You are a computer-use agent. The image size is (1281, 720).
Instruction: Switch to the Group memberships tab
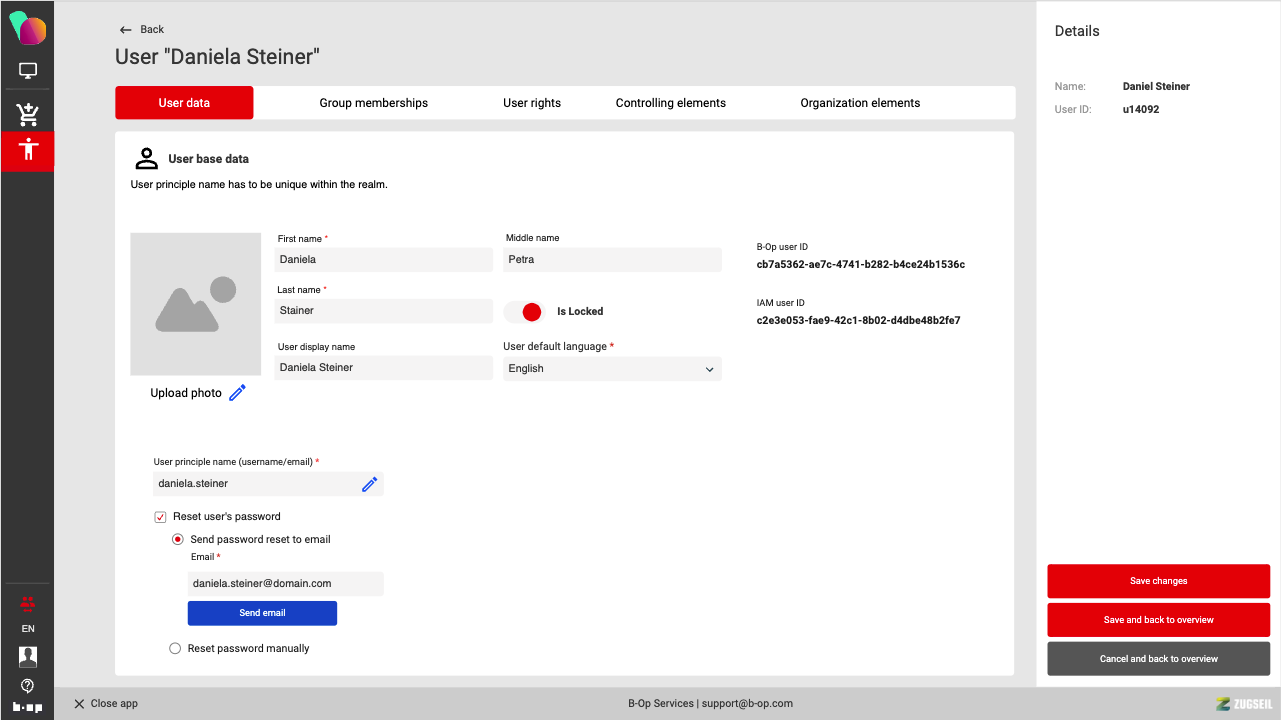(x=373, y=103)
